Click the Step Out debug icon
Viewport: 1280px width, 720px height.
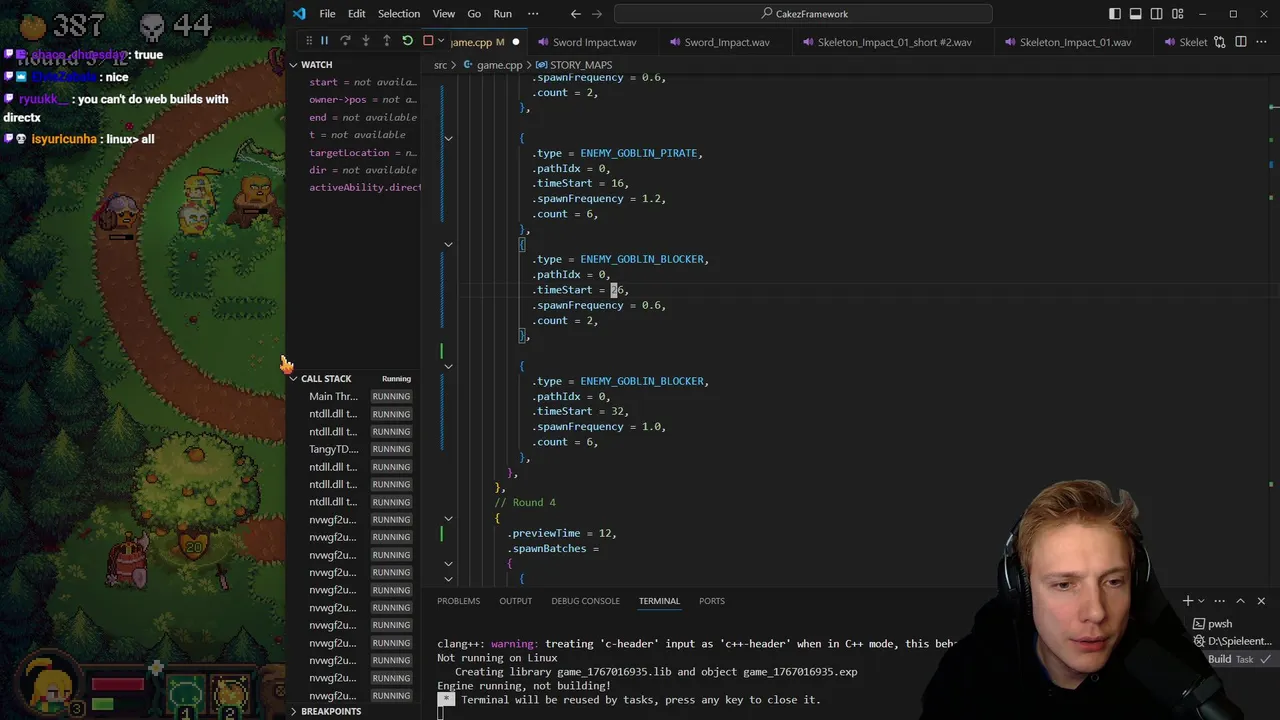tap(386, 41)
